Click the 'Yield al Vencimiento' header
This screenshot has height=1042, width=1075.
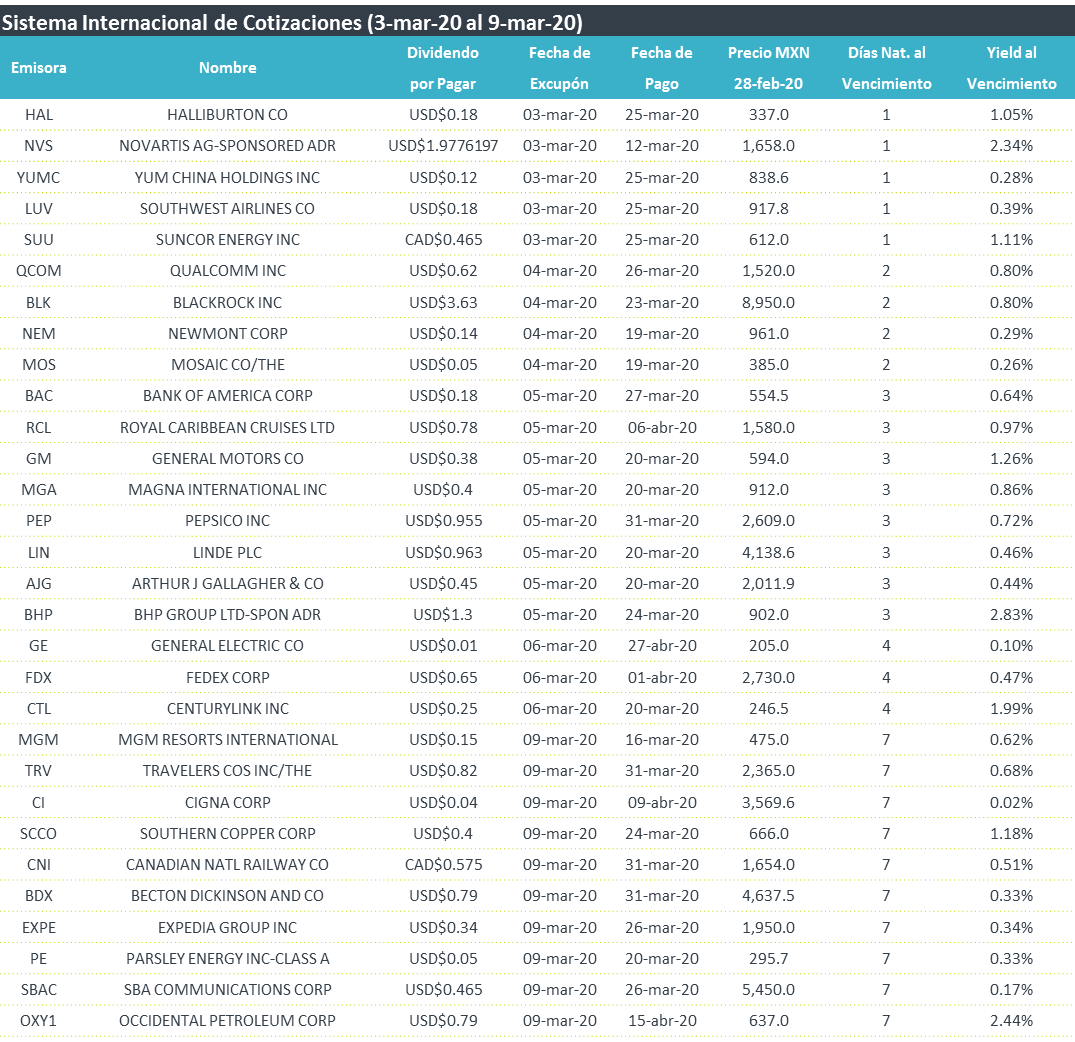1011,68
